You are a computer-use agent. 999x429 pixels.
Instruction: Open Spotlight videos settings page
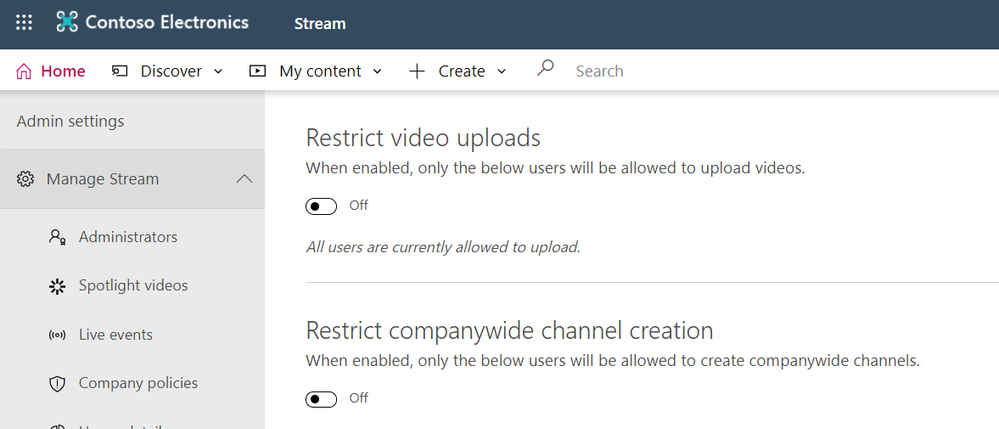[x=133, y=286]
